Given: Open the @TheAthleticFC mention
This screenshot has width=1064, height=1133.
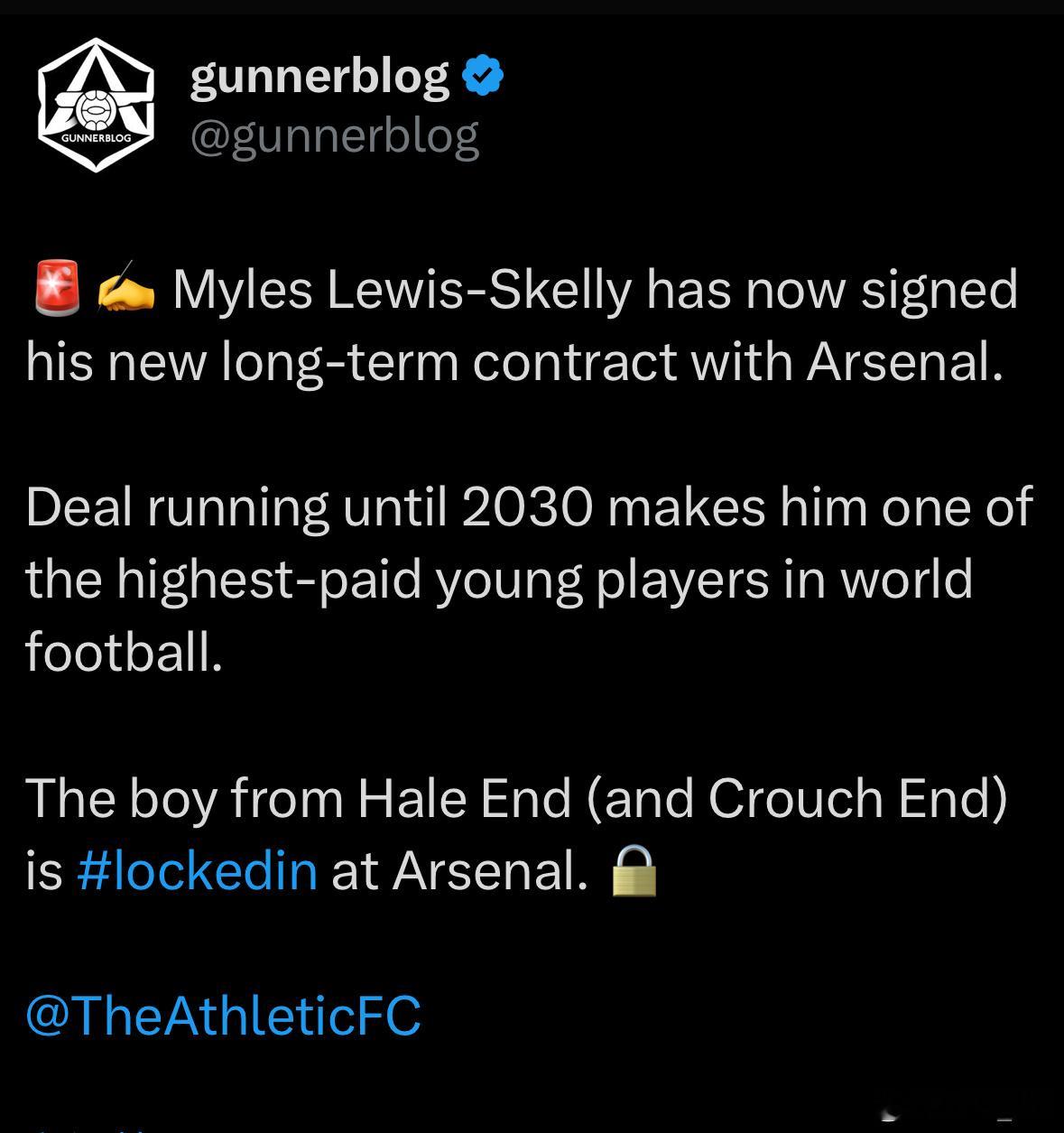Looking at the screenshot, I should pyautogui.click(x=223, y=1015).
